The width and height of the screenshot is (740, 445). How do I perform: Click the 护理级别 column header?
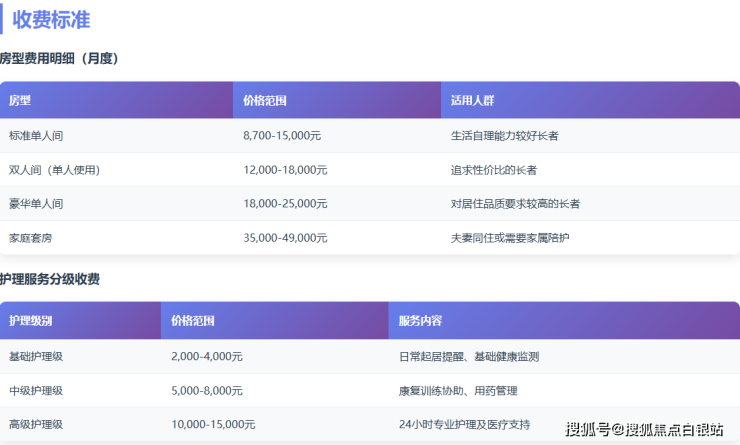coord(30,321)
